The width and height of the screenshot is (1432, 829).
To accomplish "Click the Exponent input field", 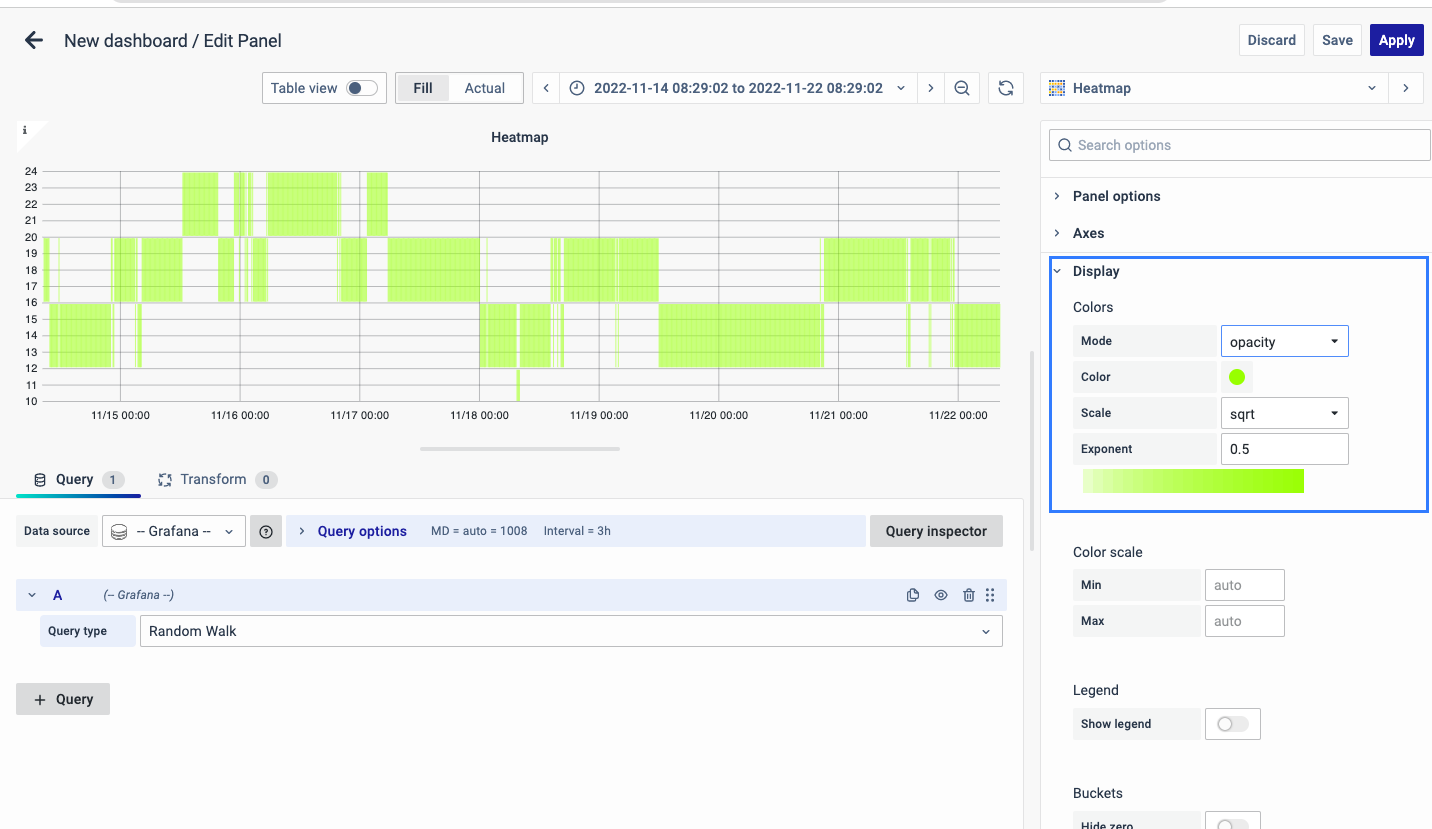I will coord(1284,449).
